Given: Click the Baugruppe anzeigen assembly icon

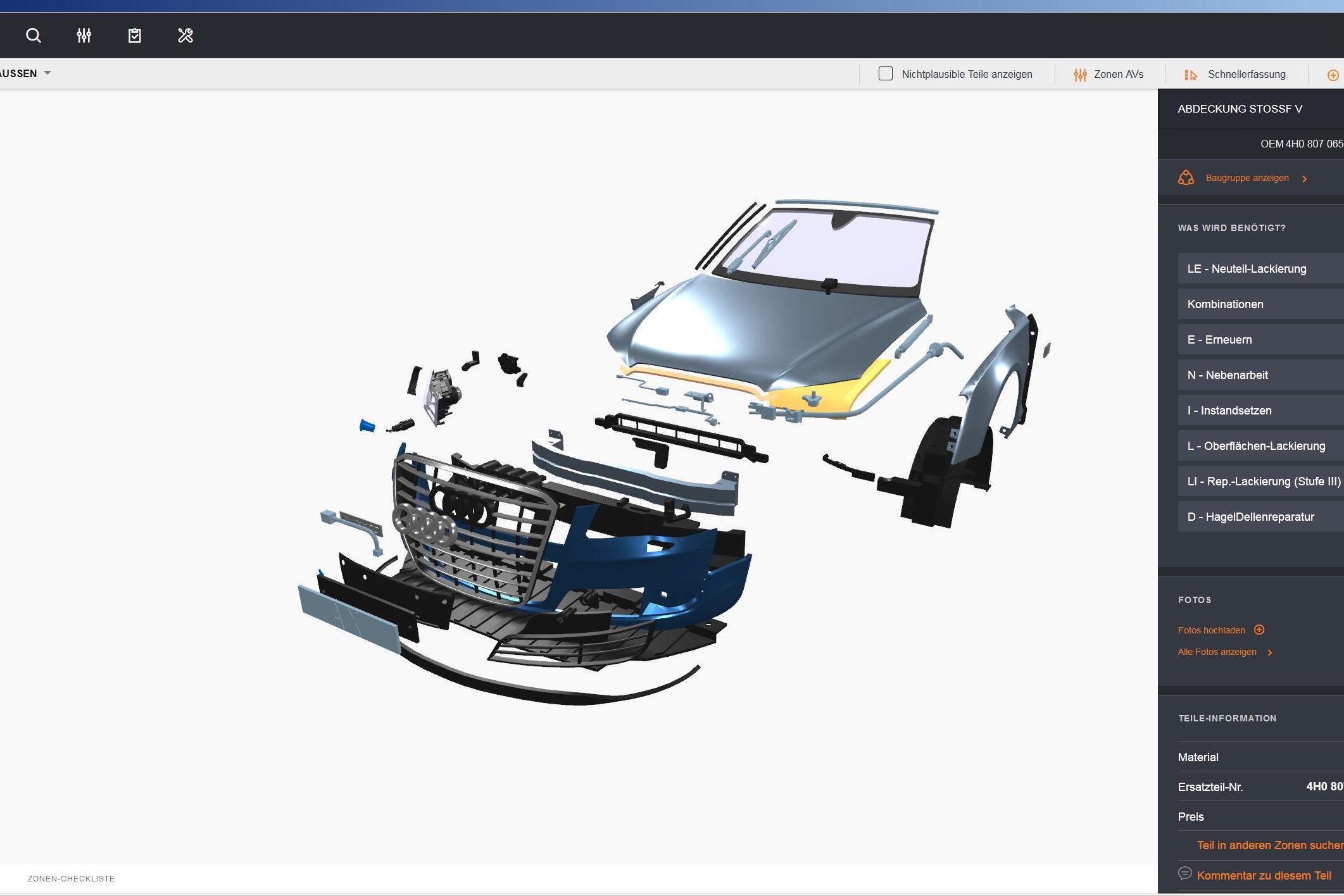Looking at the screenshot, I should 1186,178.
